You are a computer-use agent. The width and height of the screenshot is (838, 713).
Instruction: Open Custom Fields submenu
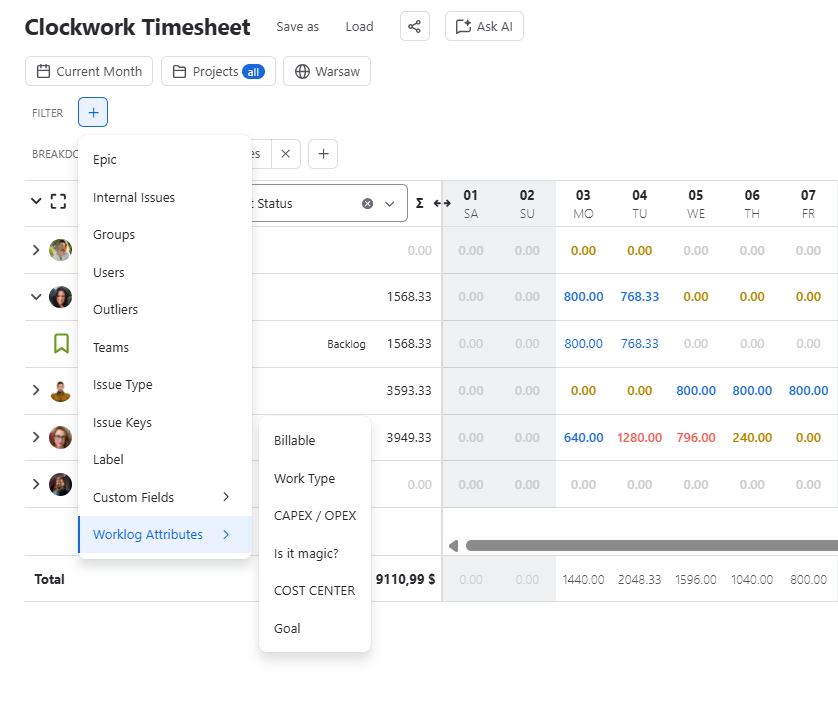pyautogui.click(x=165, y=497)
